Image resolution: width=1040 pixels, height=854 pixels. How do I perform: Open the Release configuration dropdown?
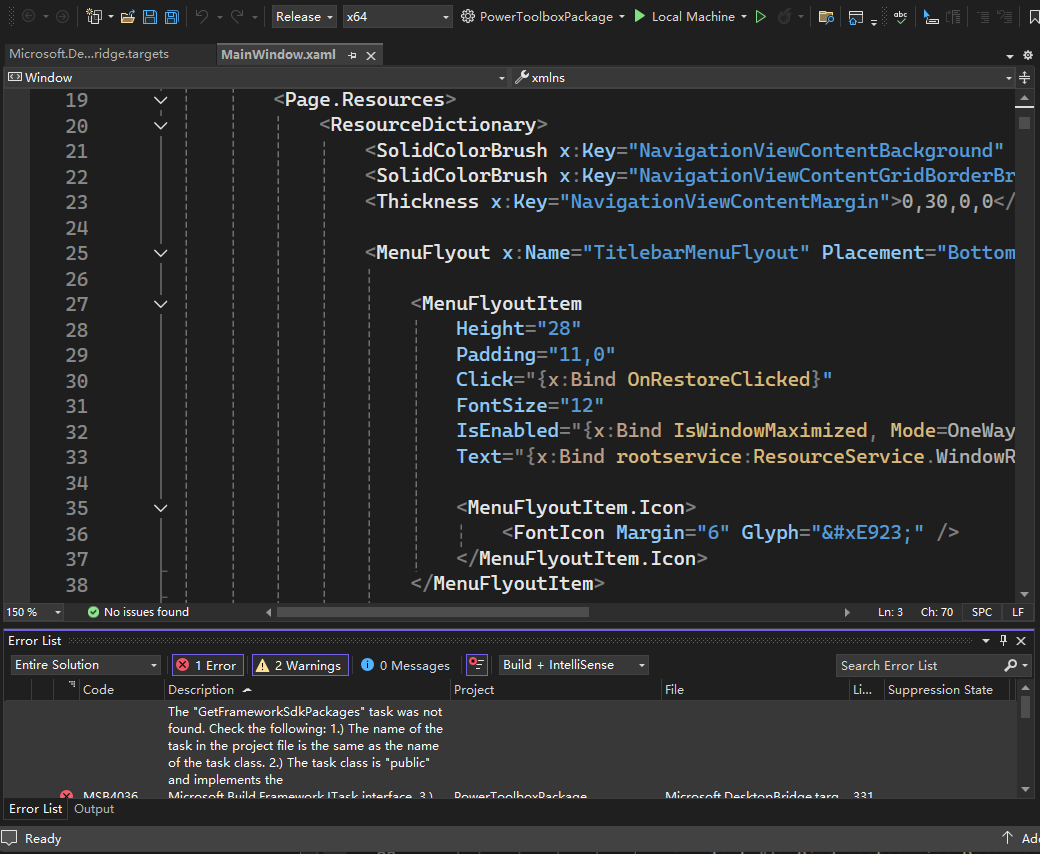[304, 17]
